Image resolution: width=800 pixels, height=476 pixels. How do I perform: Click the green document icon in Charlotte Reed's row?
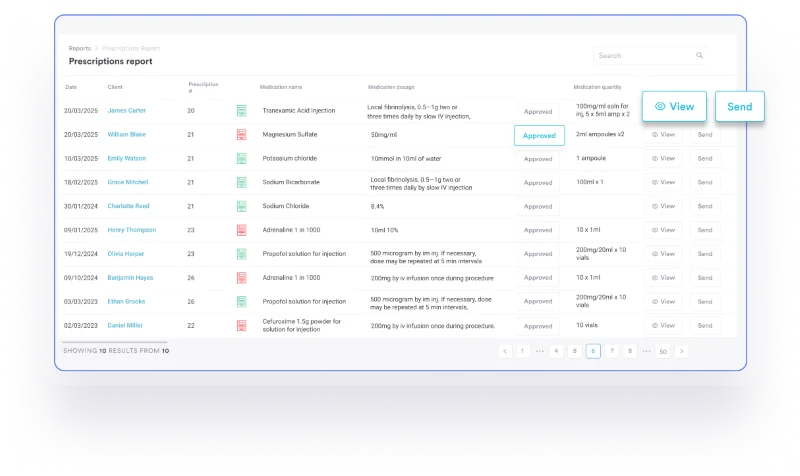[241, 206]
